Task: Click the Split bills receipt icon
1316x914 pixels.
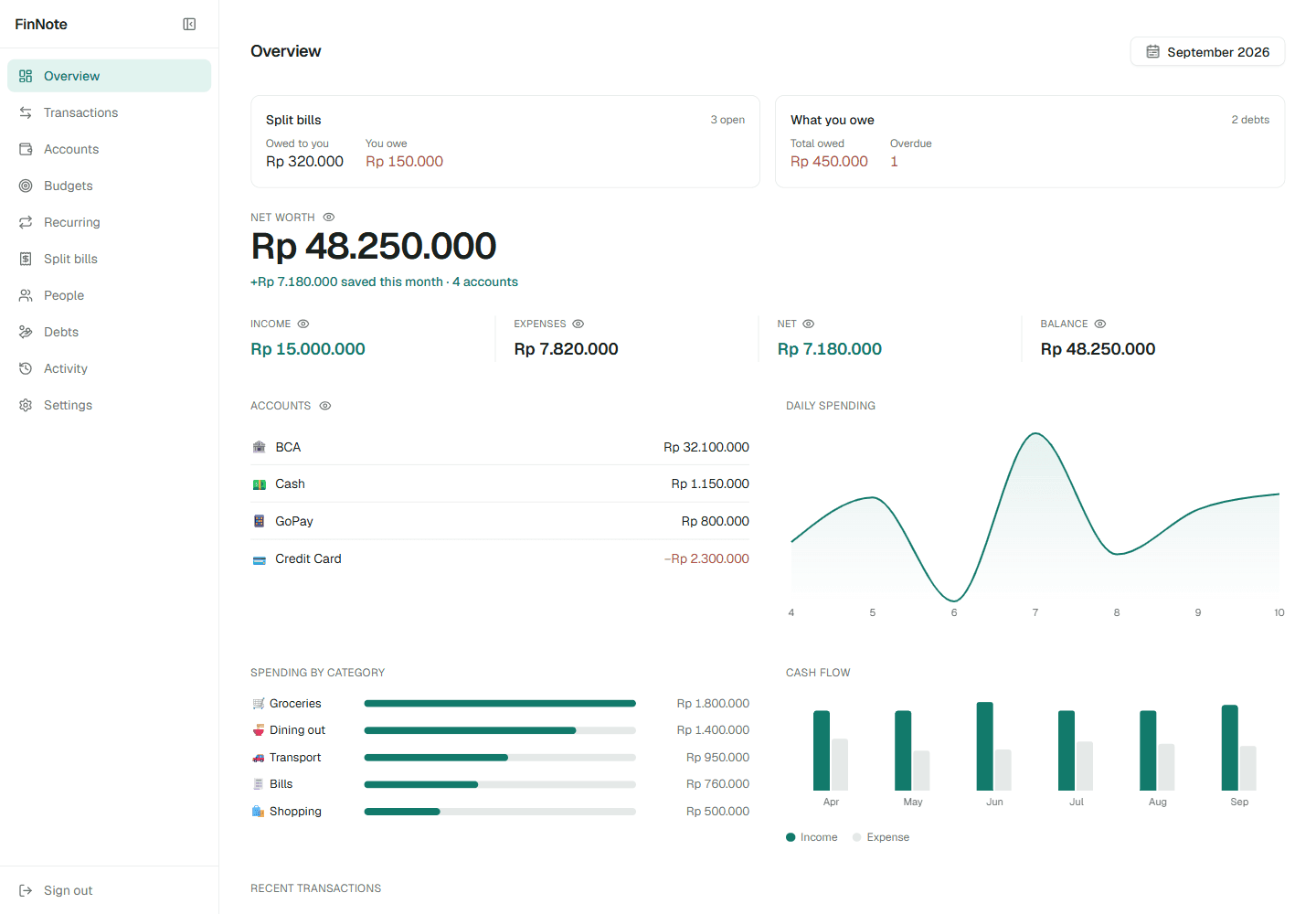Action: point(26,259)
